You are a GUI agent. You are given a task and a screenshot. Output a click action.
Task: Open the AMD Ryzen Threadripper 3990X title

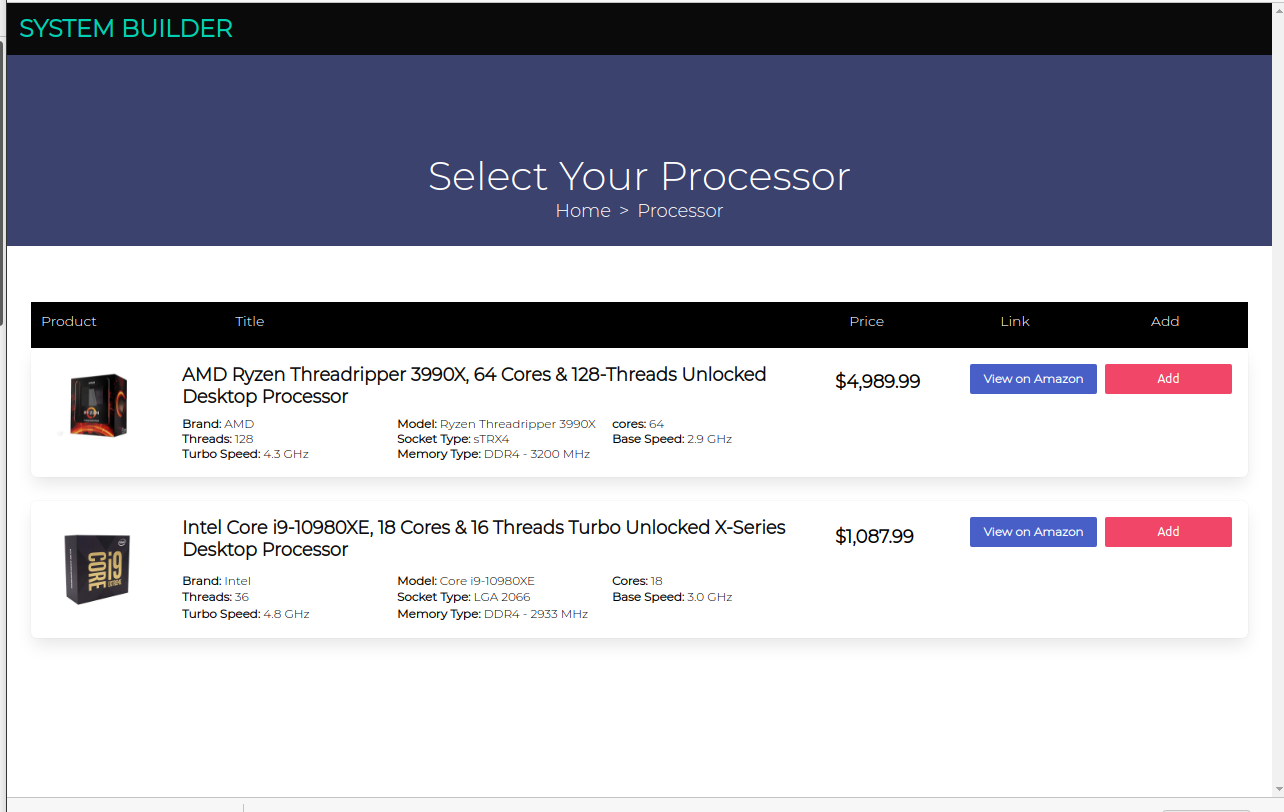474,385
